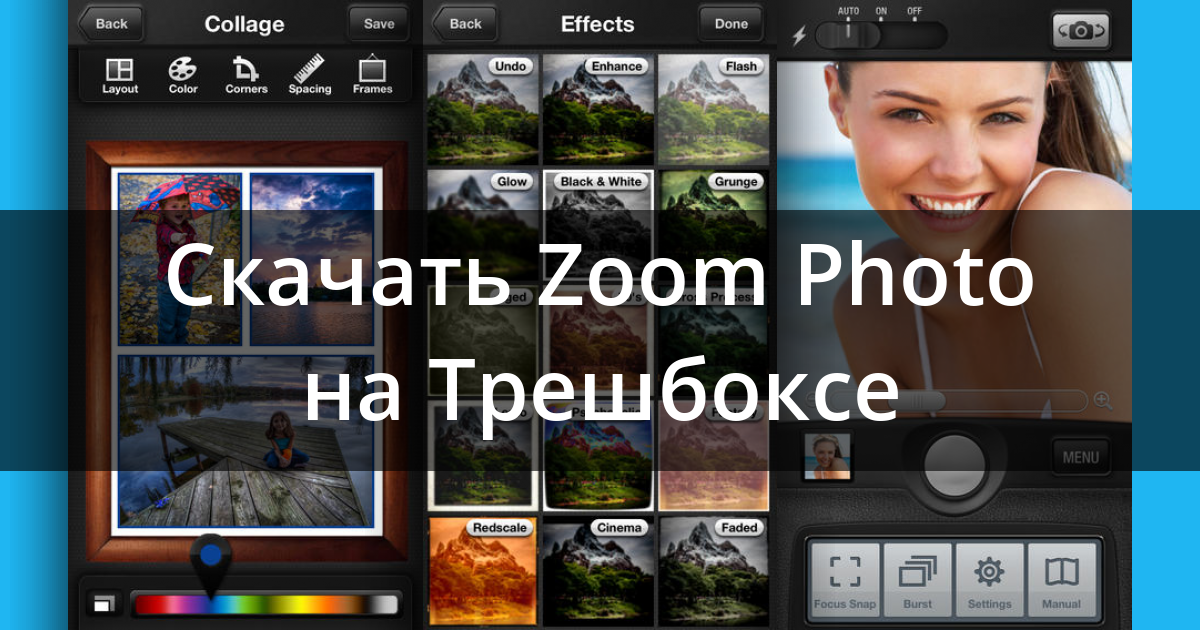The width and height of the screenshot is (1200, 630).
Task: Tap the Back button on Collage screen
Action: tap(110, 23)
